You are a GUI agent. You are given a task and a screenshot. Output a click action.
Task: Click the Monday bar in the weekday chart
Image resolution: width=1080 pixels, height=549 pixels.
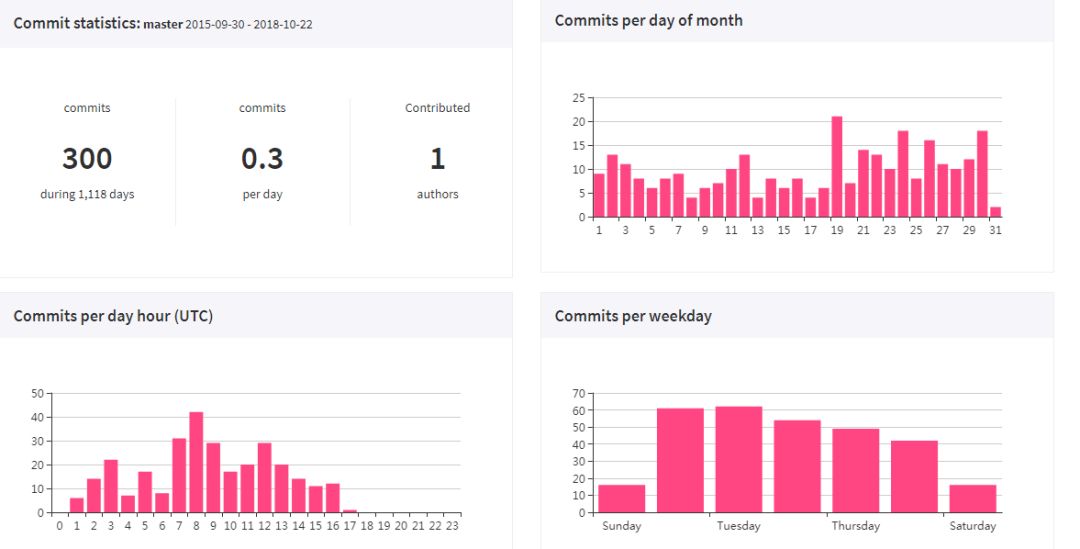[680, 461]
